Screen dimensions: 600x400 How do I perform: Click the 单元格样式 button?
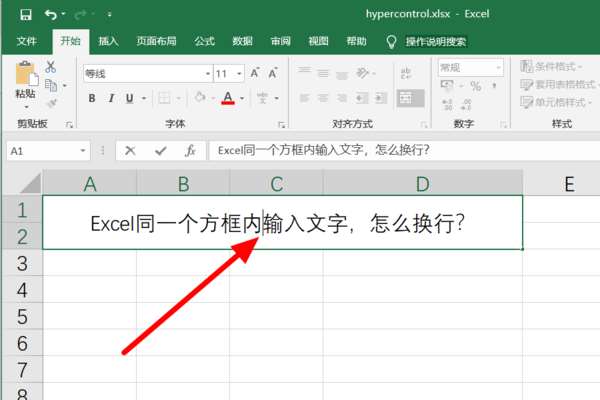[556, 102]
